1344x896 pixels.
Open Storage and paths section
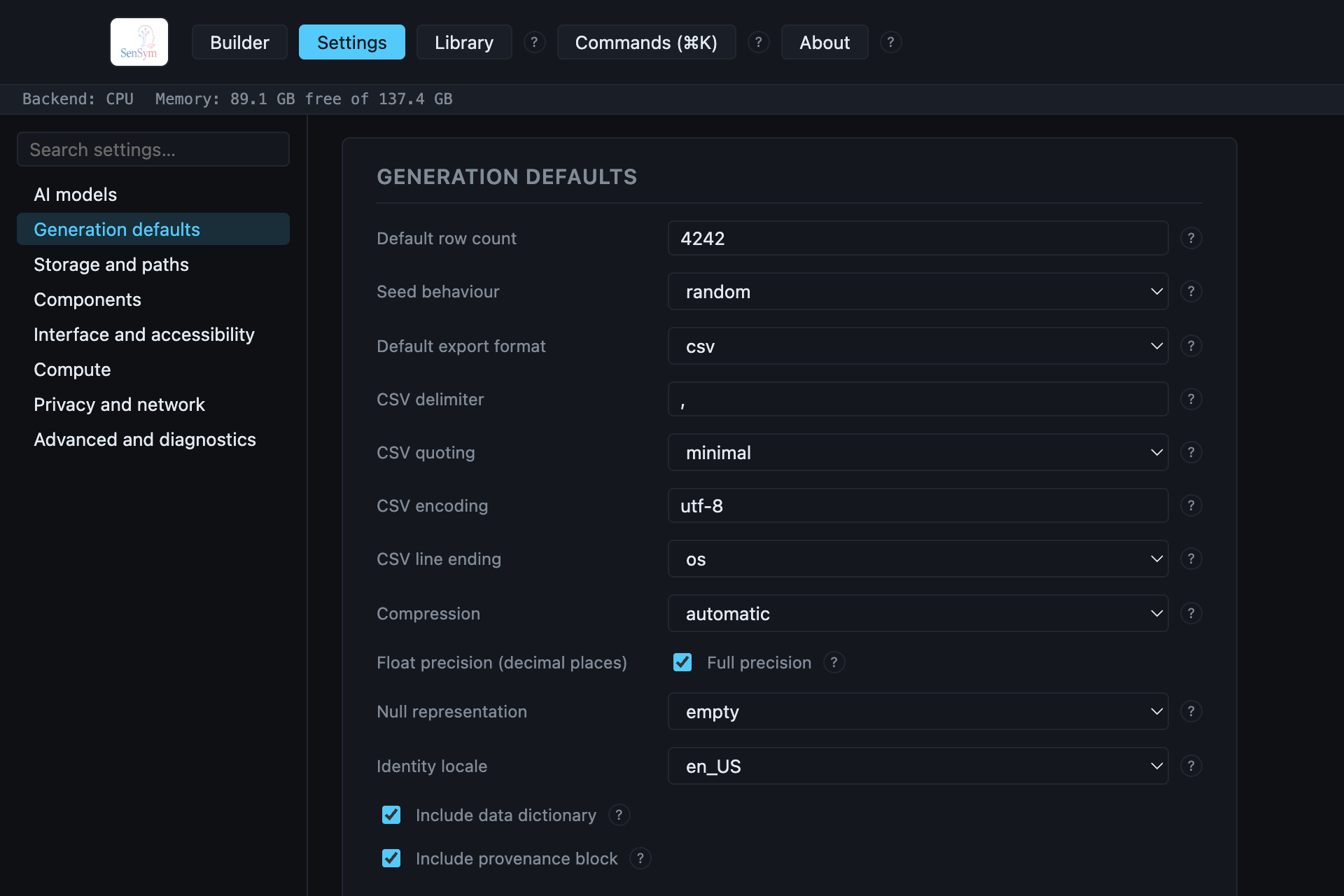[153, 264]
